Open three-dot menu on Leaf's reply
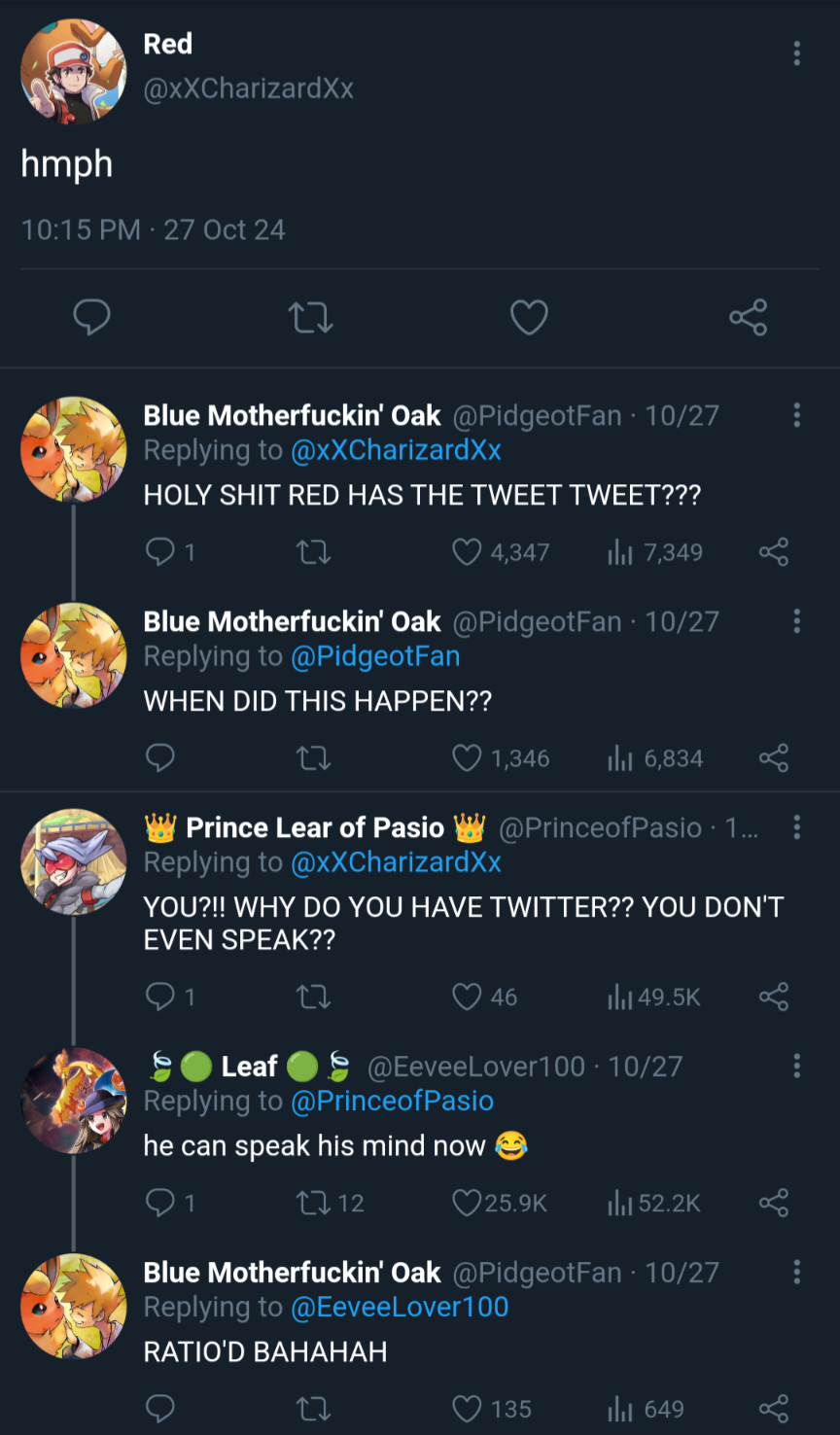The width and height of the screenshot is (840, 1435). pyautogui.click(x=797, y=1066)
